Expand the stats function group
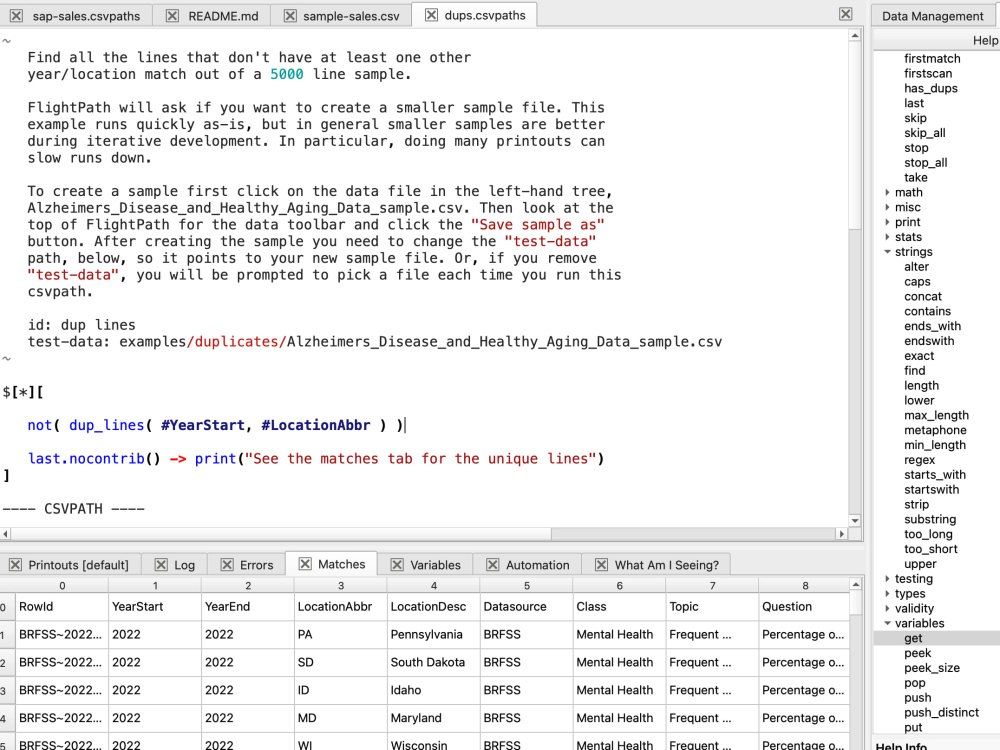The height and width of the screenshot is (750, 1000). (x=888, y=237)
